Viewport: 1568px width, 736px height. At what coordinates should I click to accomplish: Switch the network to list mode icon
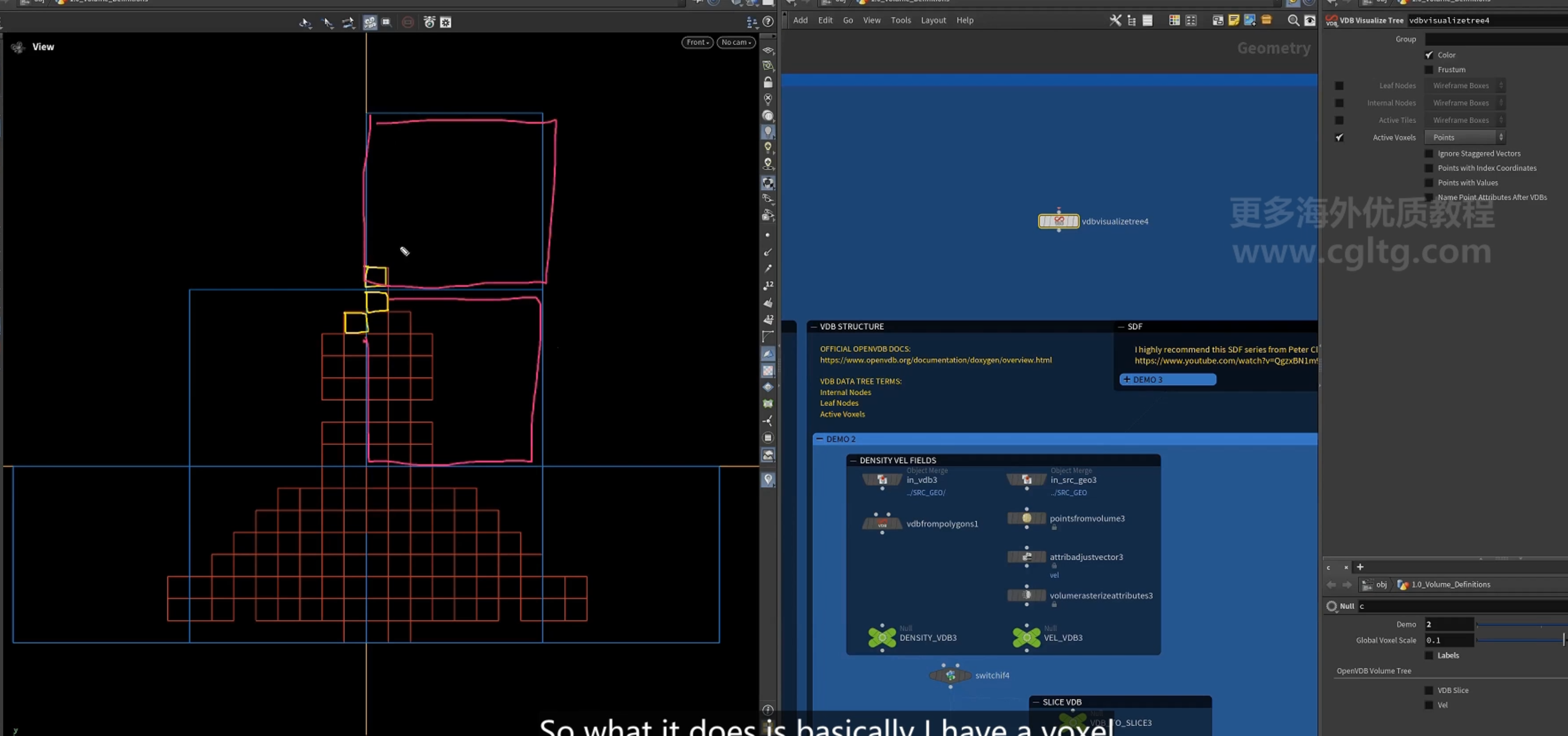click(x=1147, y=20)
